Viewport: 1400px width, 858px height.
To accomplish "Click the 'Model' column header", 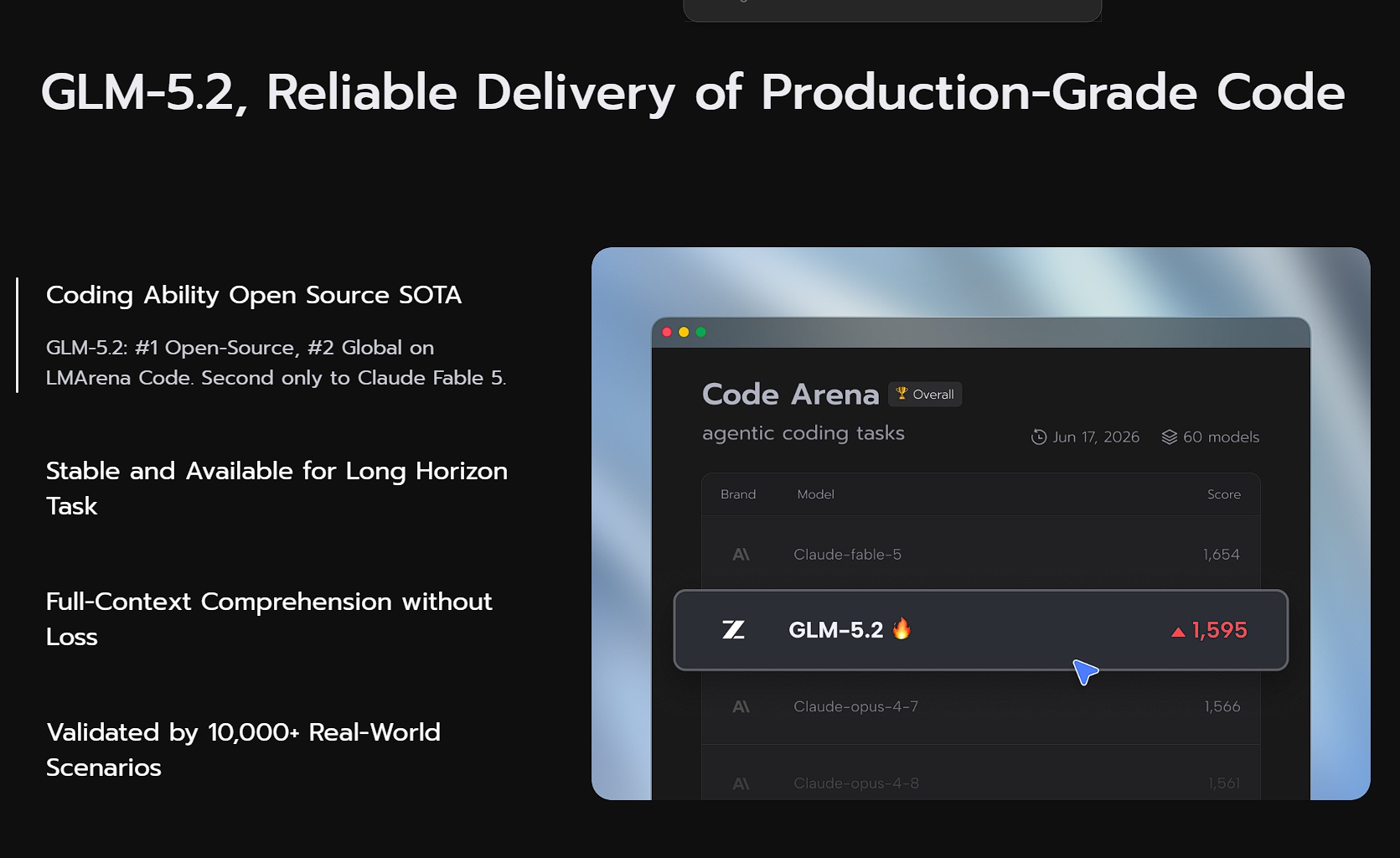I will (815, 494).
